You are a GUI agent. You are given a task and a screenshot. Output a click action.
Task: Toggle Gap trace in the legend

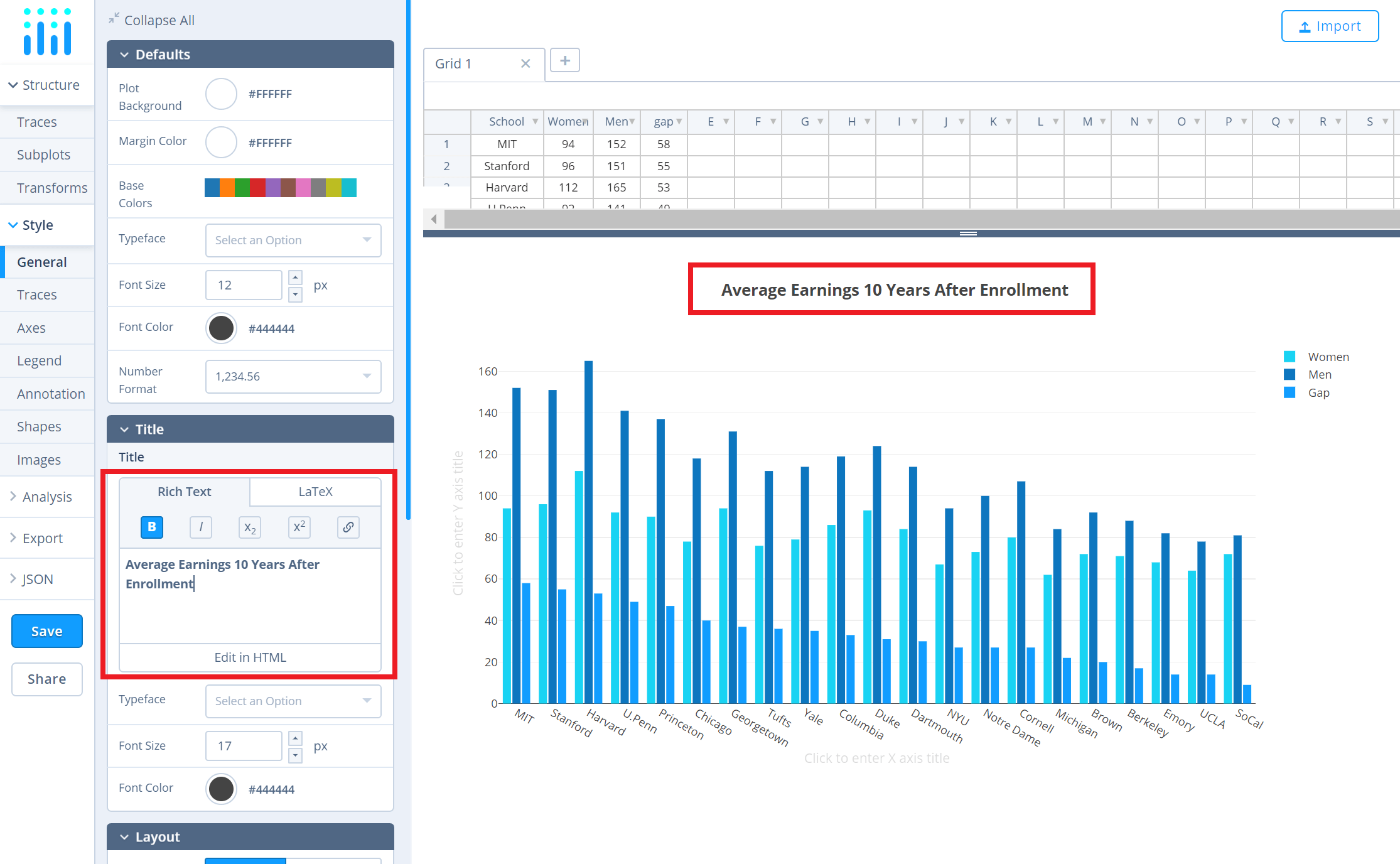(x=1318, y=392)
